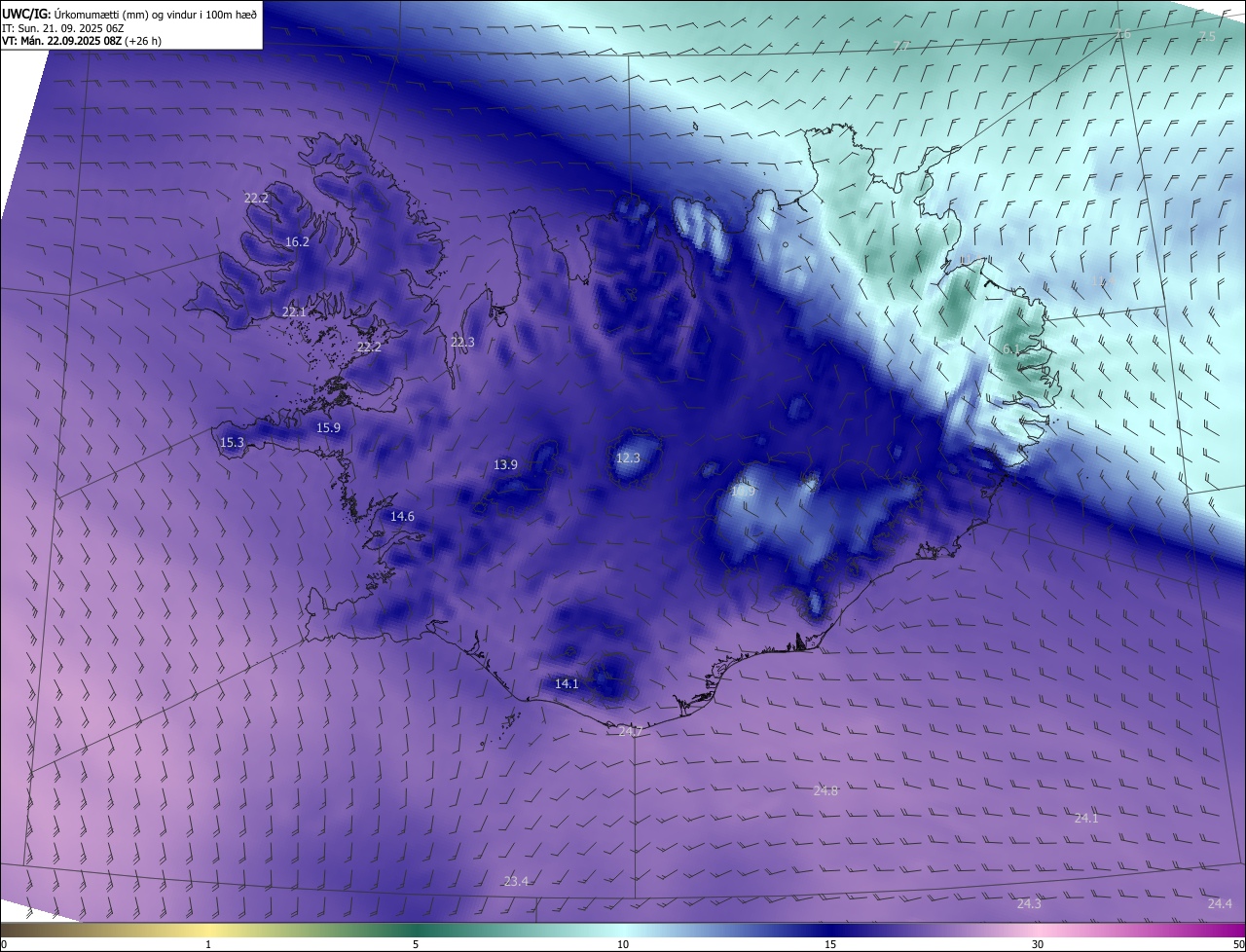This screenshot has width=1246, height=952.
Task: Click the 13.9 value label on the map
Action: 505,464
